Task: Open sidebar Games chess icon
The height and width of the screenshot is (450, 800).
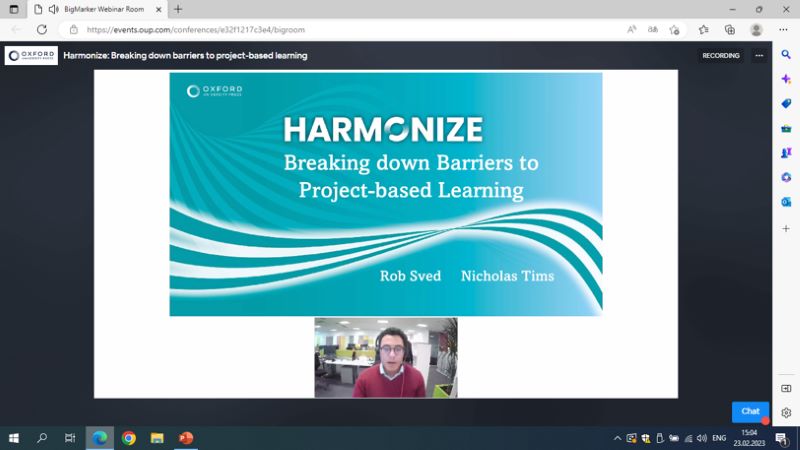Action: [x=786, y=153]
